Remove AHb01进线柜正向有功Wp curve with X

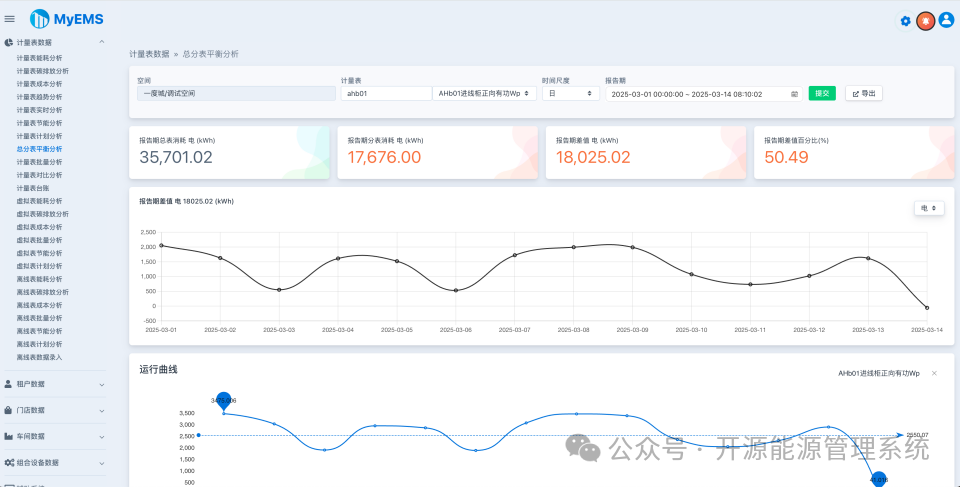pyautogui.click(x=934, y=373)
